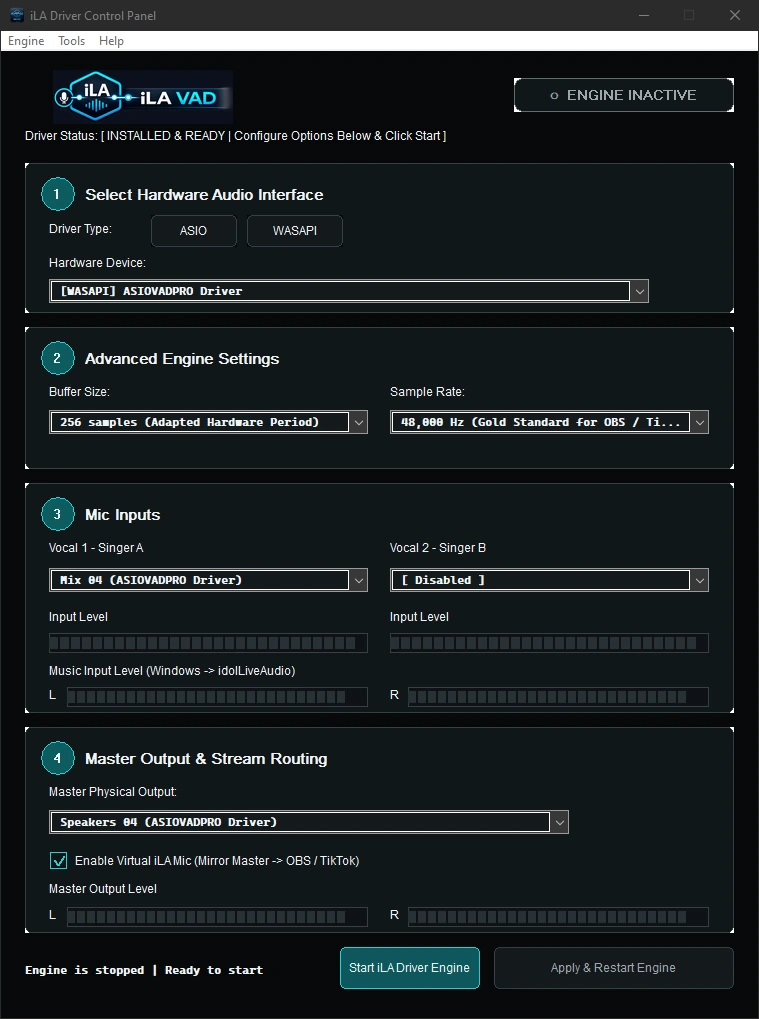Click Master Output Level L meter
This screenshot has width=759, height=1019.
tap(217, 917)
